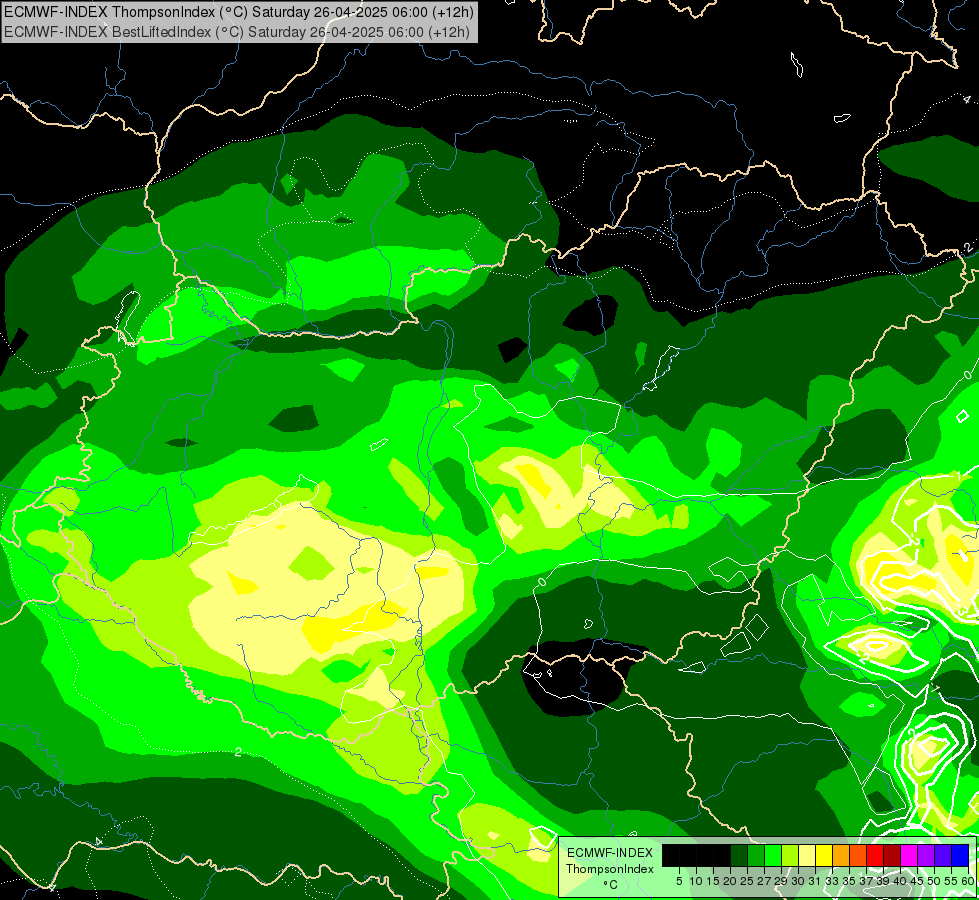Click legend scale value 29
Screen dimensions: 979x900
(x=781, y=881)
